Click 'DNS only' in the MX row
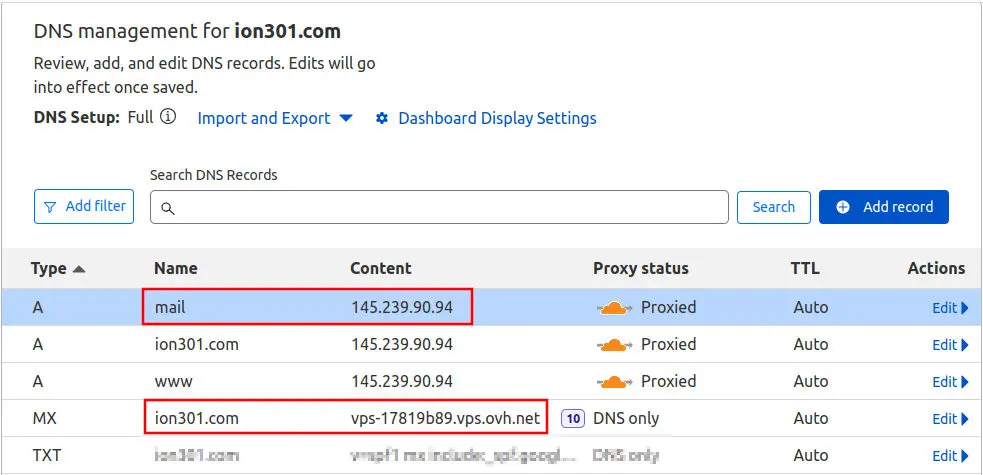This screenshot has width=983, height=475. (x=626, y=418)
